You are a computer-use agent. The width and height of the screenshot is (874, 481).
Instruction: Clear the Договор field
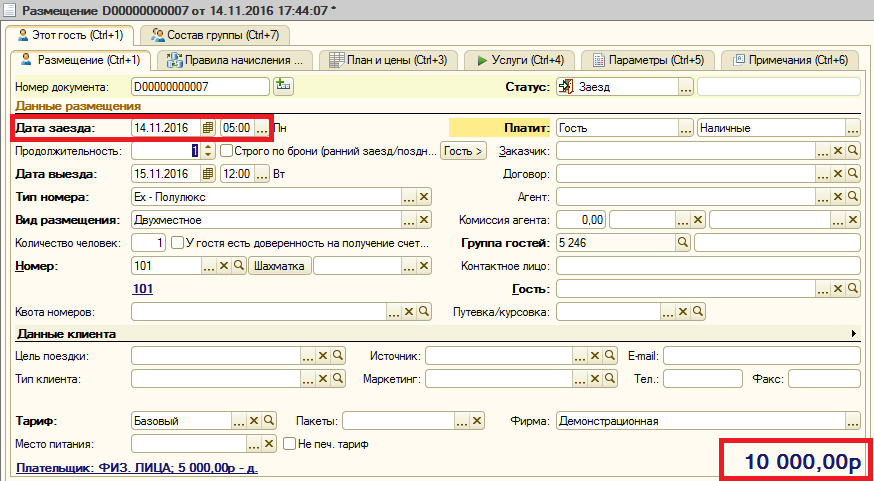(838, 174)
